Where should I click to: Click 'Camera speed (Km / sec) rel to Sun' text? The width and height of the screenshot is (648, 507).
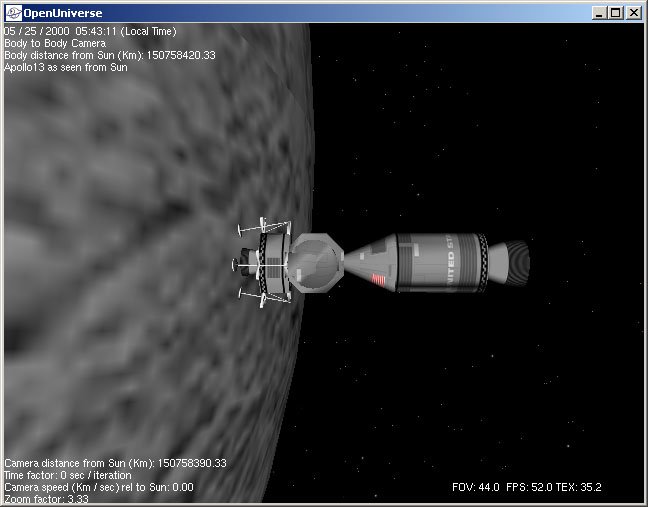click(x=99, y=487)
